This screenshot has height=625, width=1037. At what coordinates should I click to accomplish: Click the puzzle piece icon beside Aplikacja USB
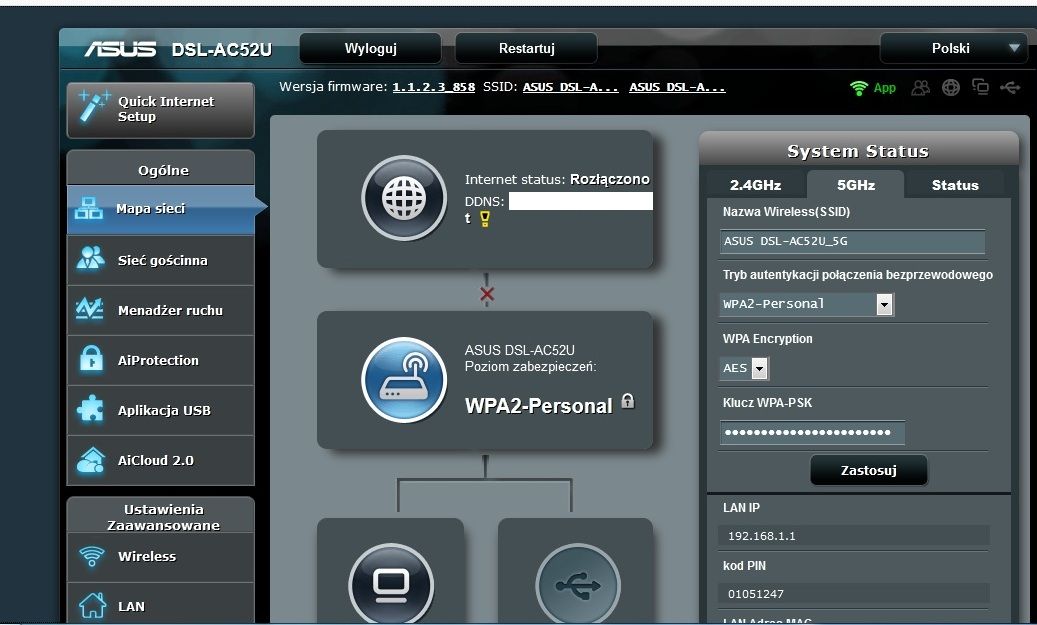(90, 409)
